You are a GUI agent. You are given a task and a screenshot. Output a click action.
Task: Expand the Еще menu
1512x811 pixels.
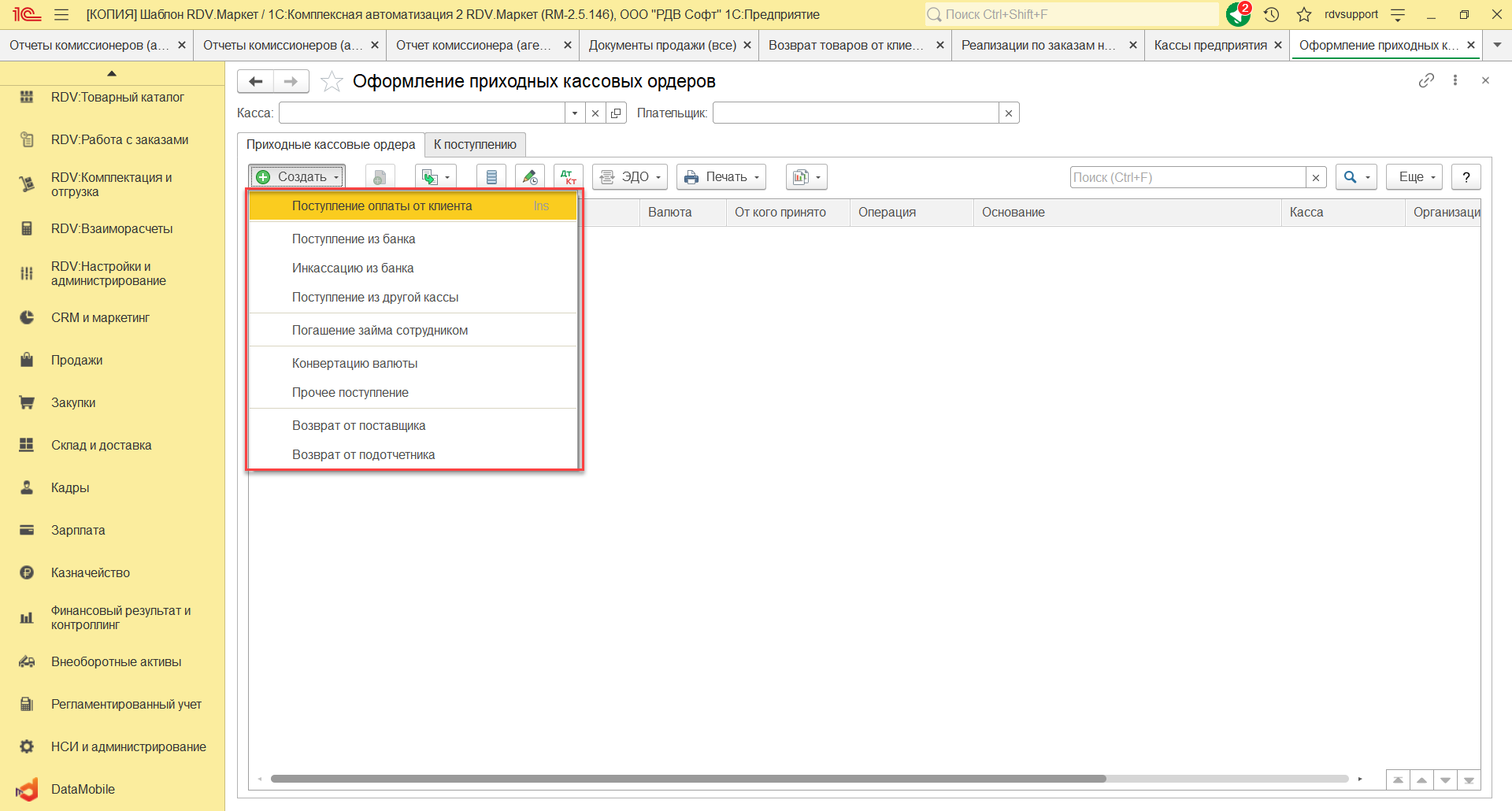(1416, 177)
